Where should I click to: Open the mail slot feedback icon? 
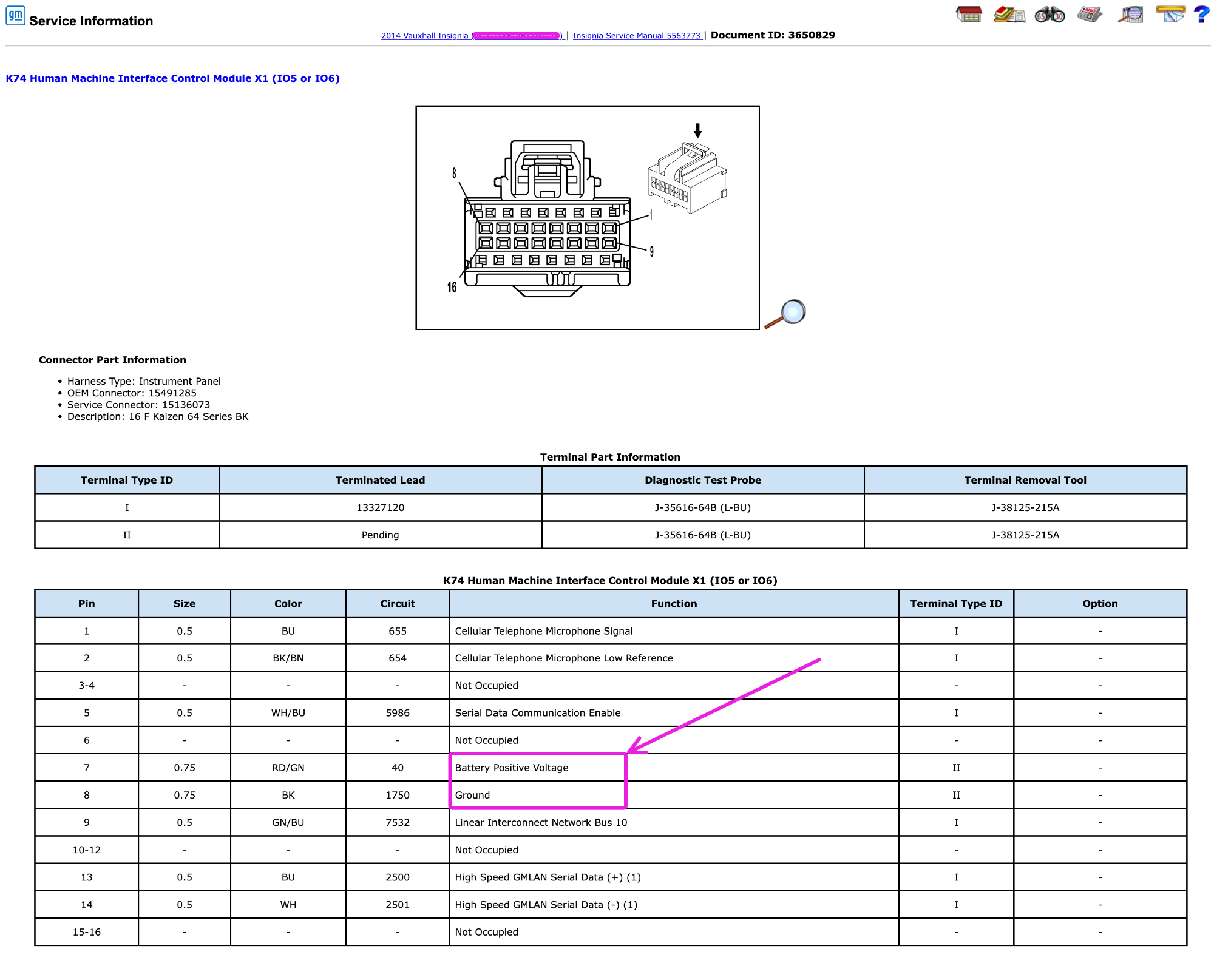(x=1171, y=15)
